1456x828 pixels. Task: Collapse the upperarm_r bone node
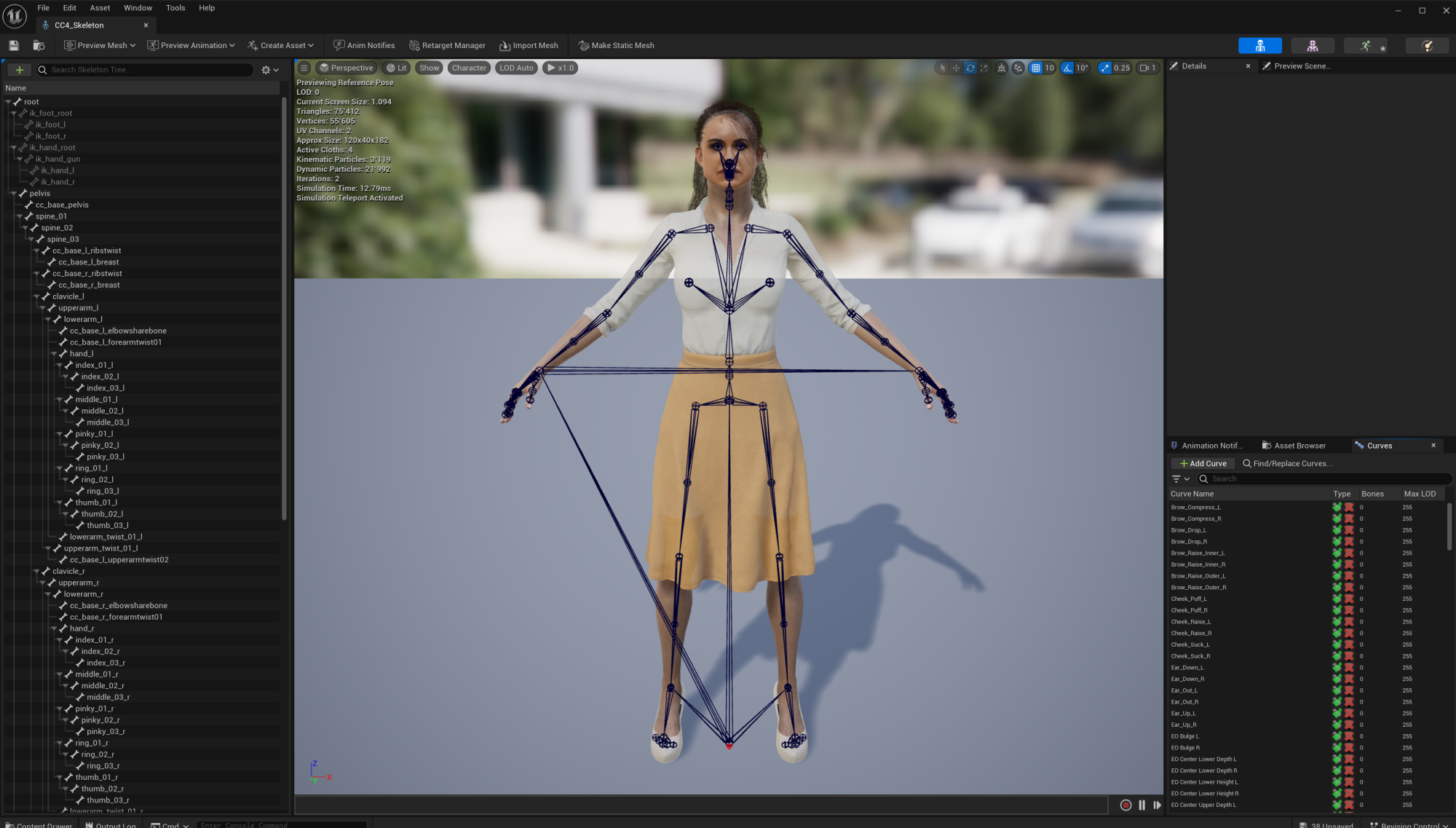click(x=42, y=583)
